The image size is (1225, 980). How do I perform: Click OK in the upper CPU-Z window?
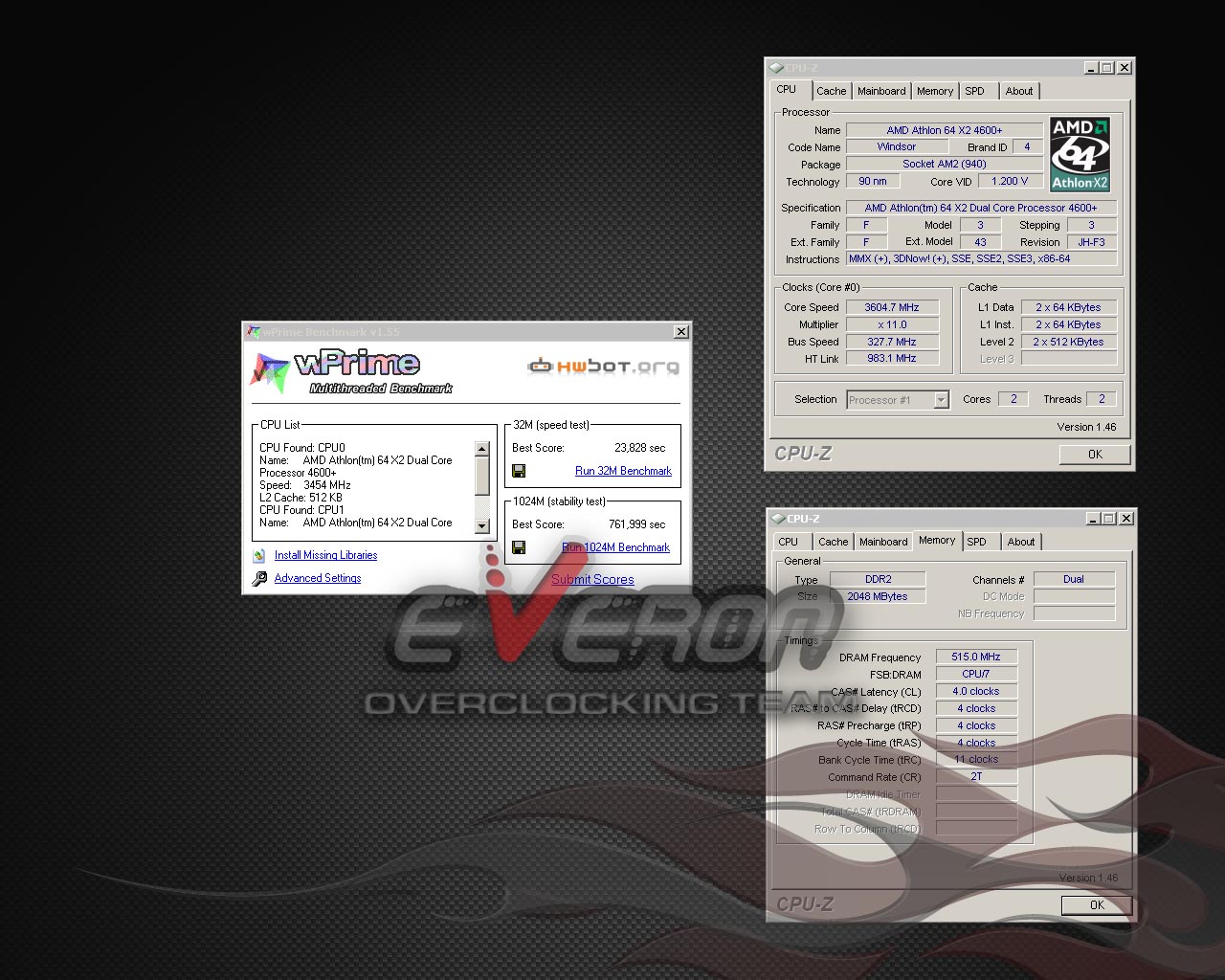point(1095,455)
